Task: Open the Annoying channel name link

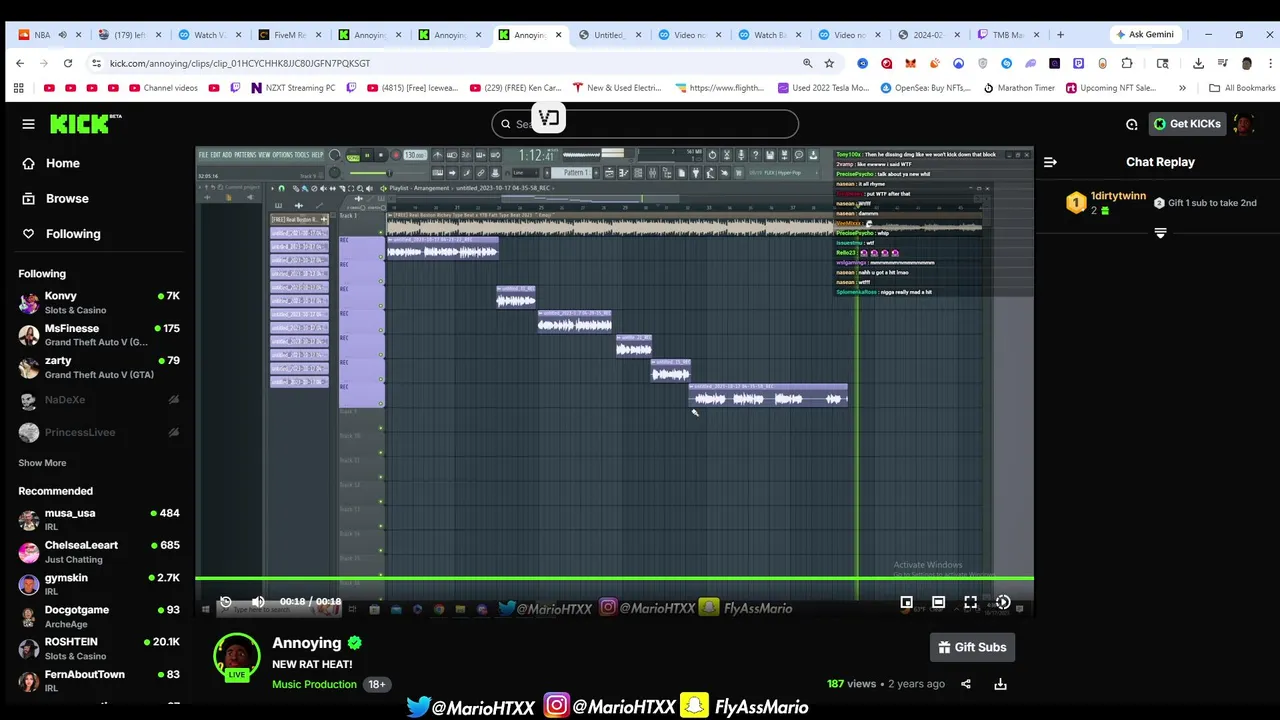Action: (307, 643)
